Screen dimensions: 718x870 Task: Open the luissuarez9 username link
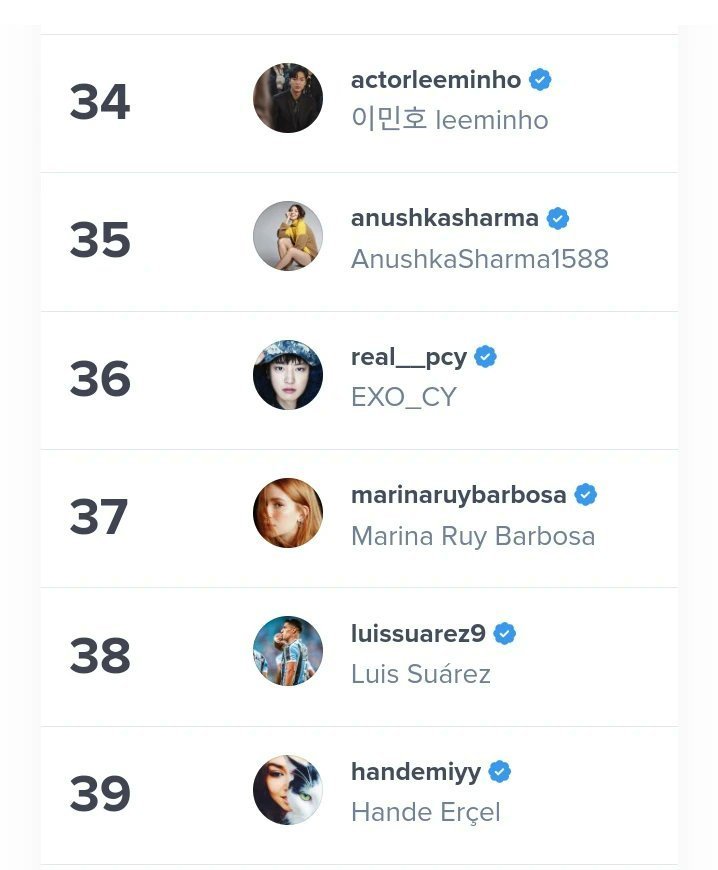418,634
